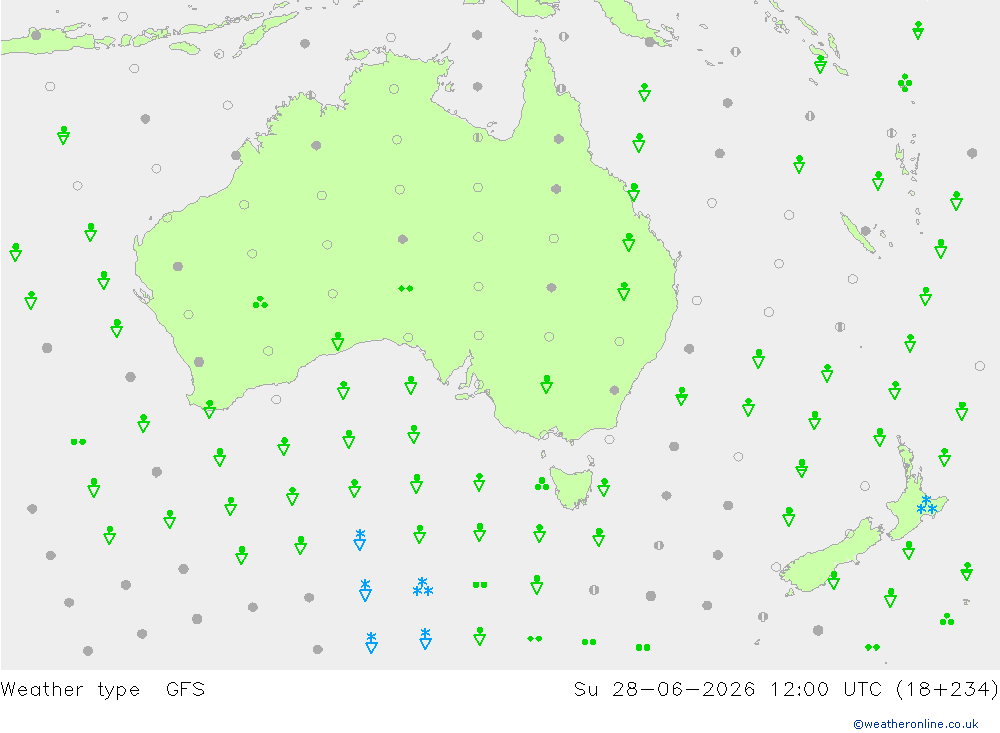Select the three-dot rain symbol just west of Tasmania
The image size is (1000, 733).
tap(542, 484)
